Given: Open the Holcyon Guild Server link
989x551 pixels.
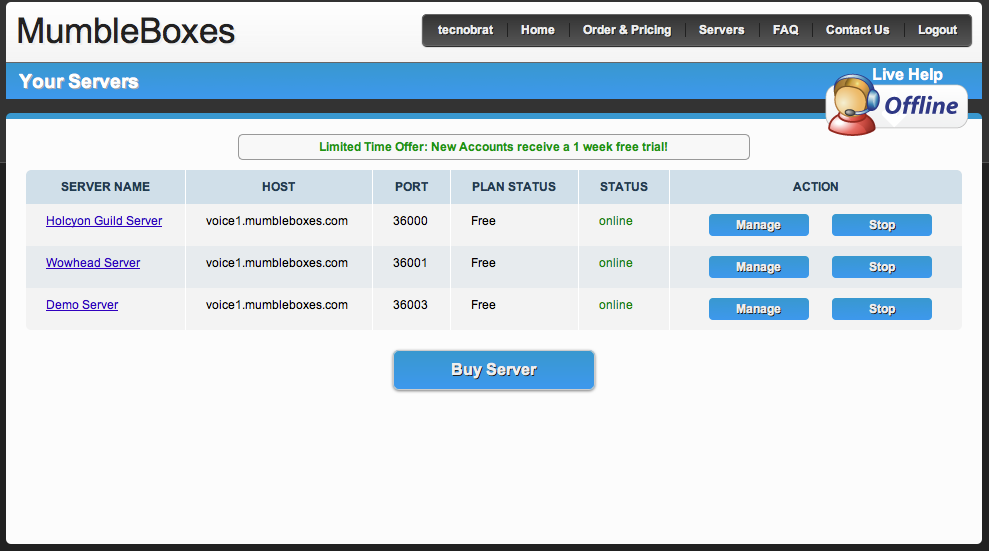Looking at the screenshot, I should pos(104,221).
